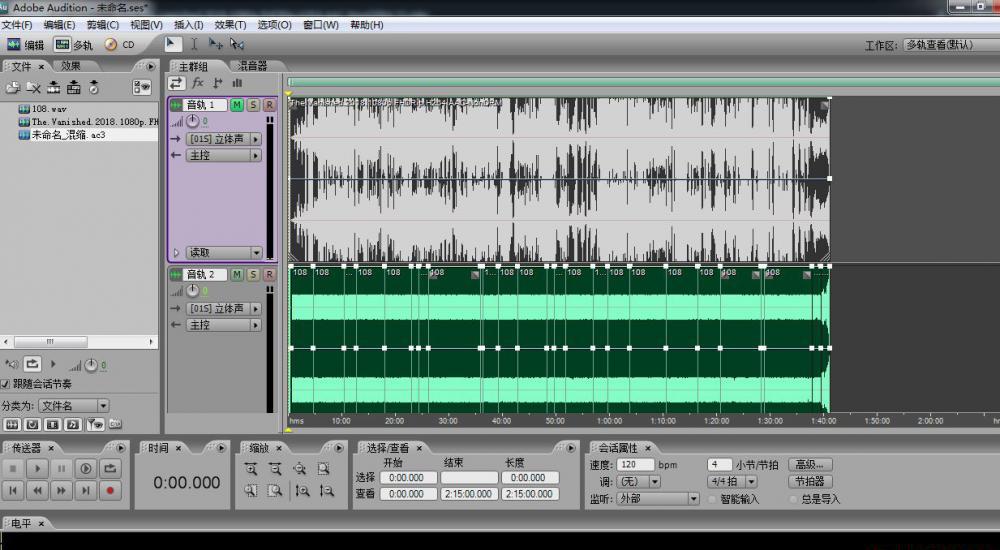Screen dimensions: 1000x550
Task: Arm 音轨 2 for record with R
Action: click(270, 274)
